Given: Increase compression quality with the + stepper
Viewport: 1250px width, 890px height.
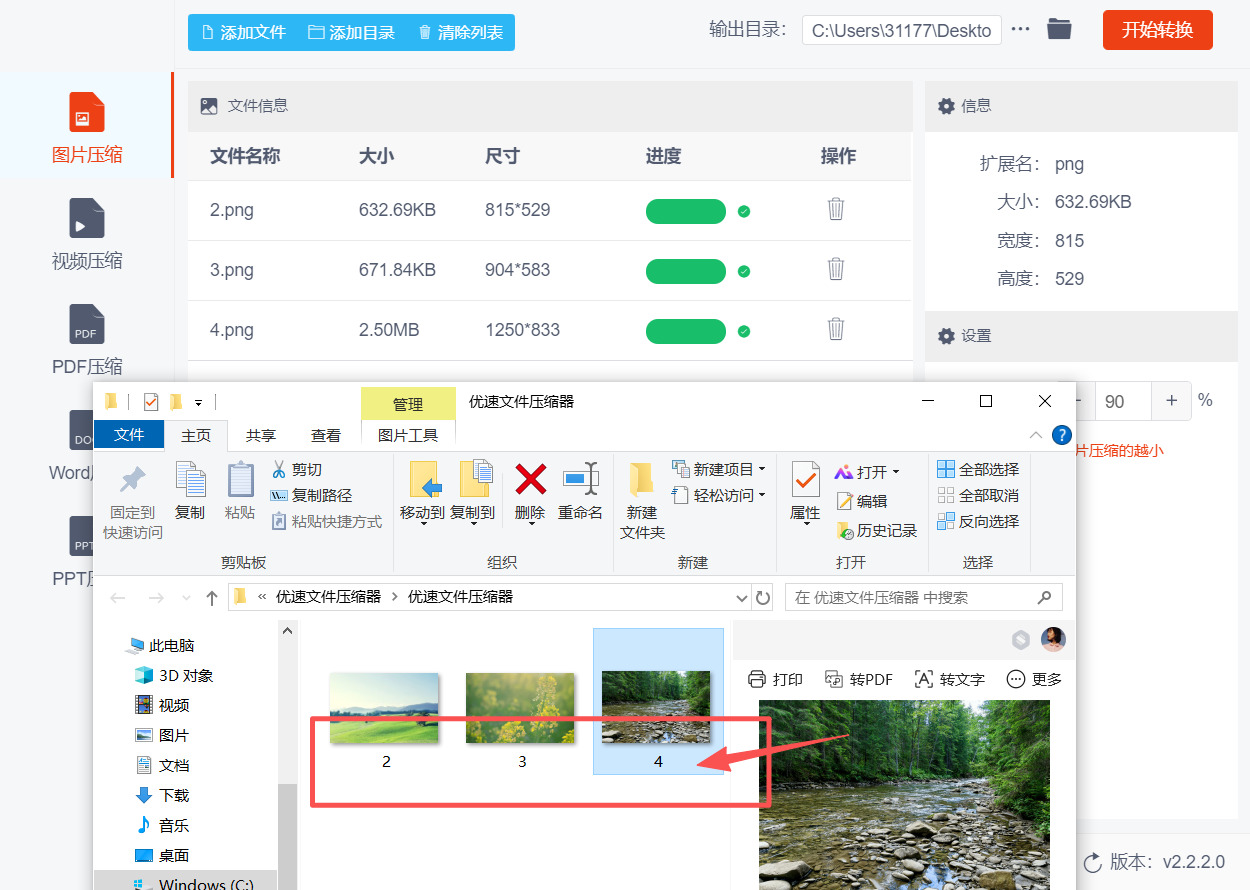Looking at the screenshot, I should point(1170,400).
